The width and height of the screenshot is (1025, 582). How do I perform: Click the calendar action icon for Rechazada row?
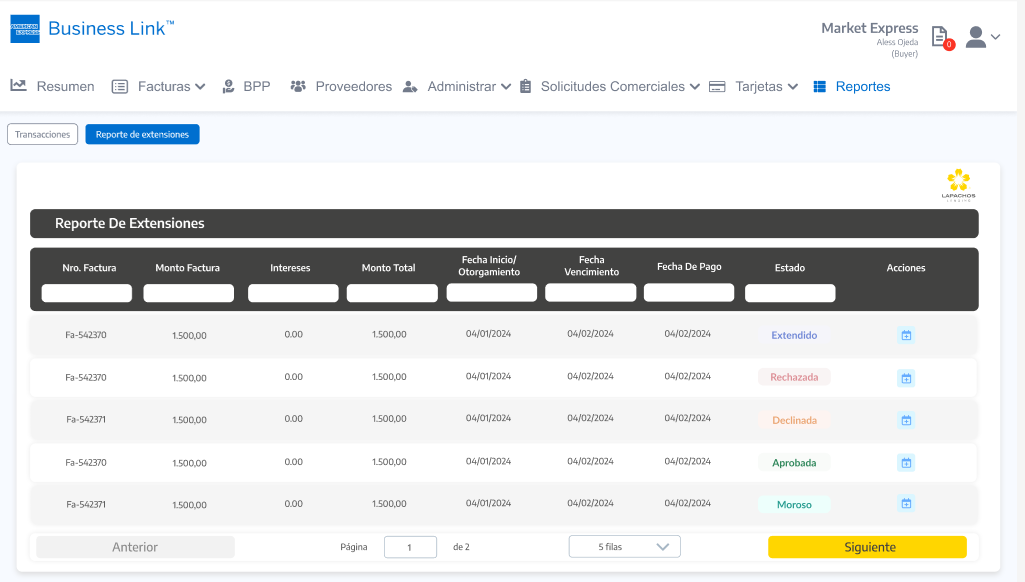tap(906, 378)
